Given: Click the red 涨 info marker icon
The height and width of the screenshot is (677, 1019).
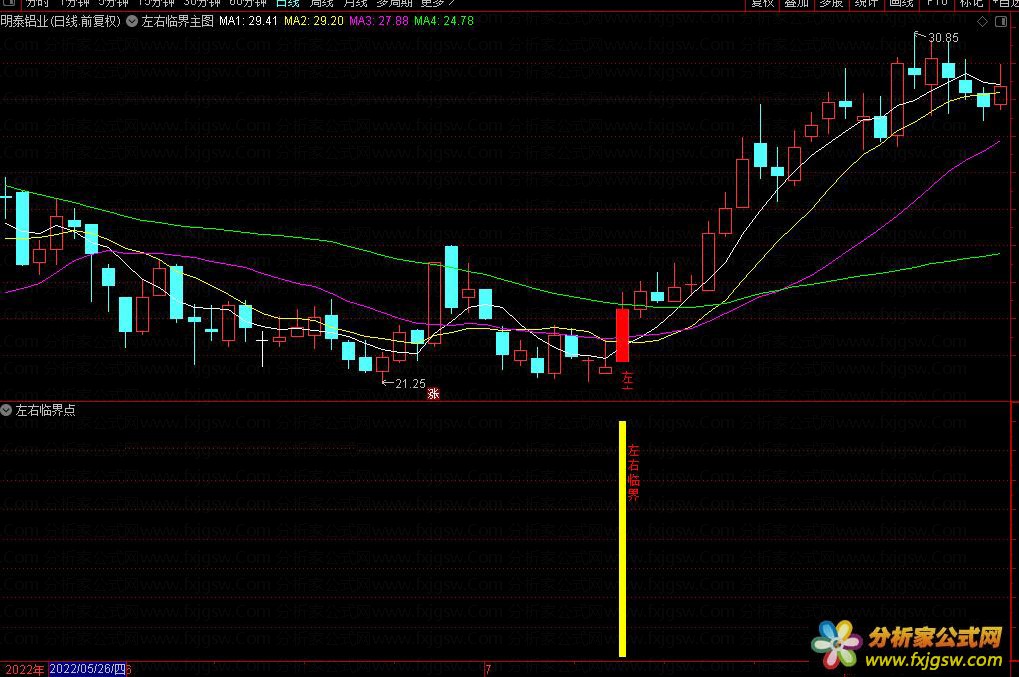Looking at the screenshot, I should [x=433, y=394].
